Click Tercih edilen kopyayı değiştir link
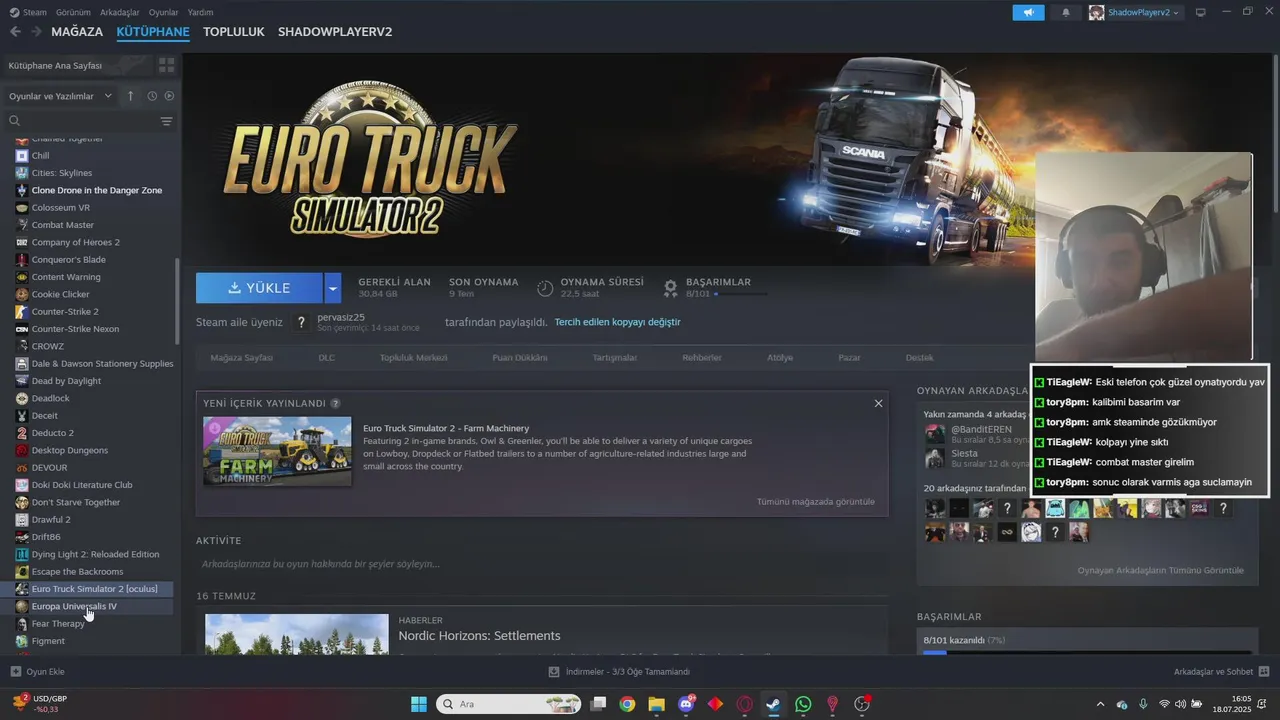The width and height of the screenshot is (1280, 720). [617, 322]
